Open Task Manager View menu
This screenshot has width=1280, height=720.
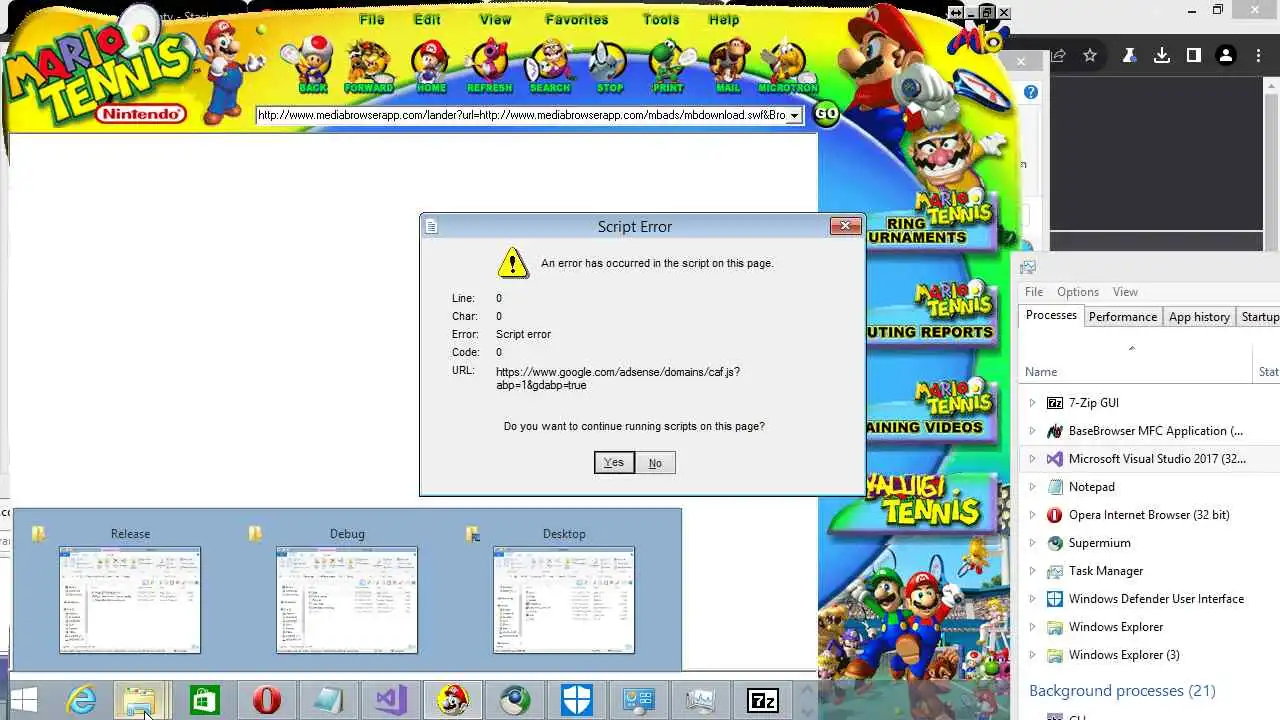tap(1125, 292)
